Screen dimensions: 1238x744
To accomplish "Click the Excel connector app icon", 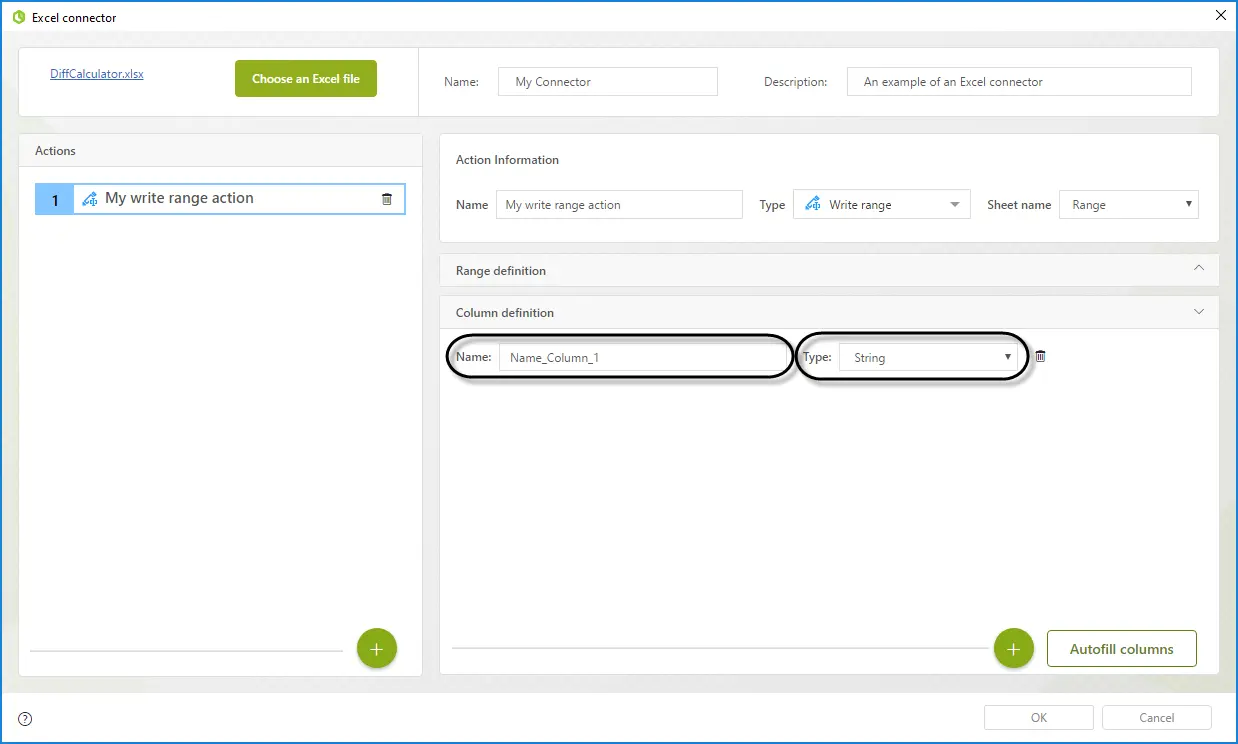I will coord(18,17).
